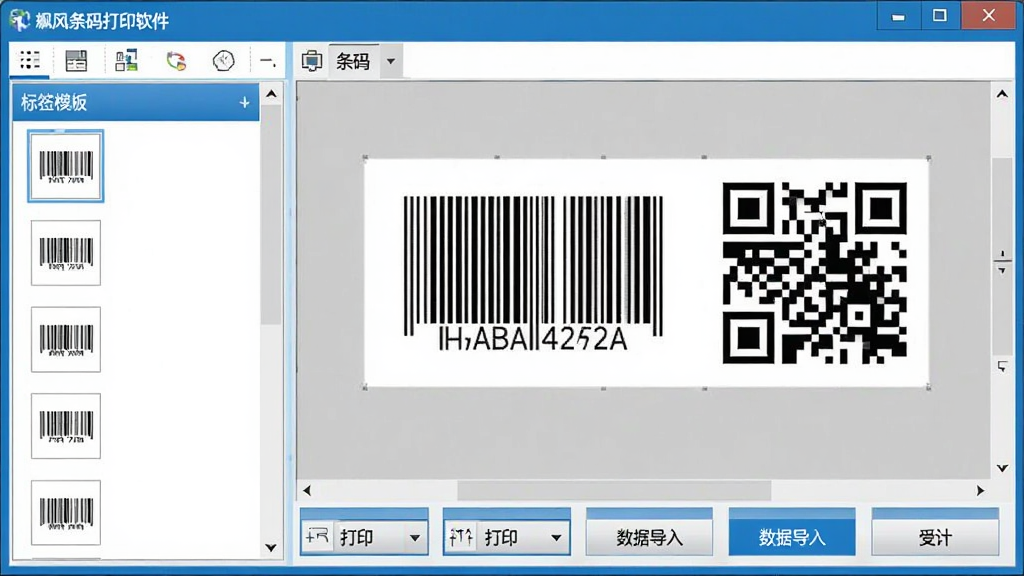The height and width of the screenshot is (576, 1024).
Task: Canvas scroll down arrow at right
Action: pyautogui.click(x=1002, y=468)
